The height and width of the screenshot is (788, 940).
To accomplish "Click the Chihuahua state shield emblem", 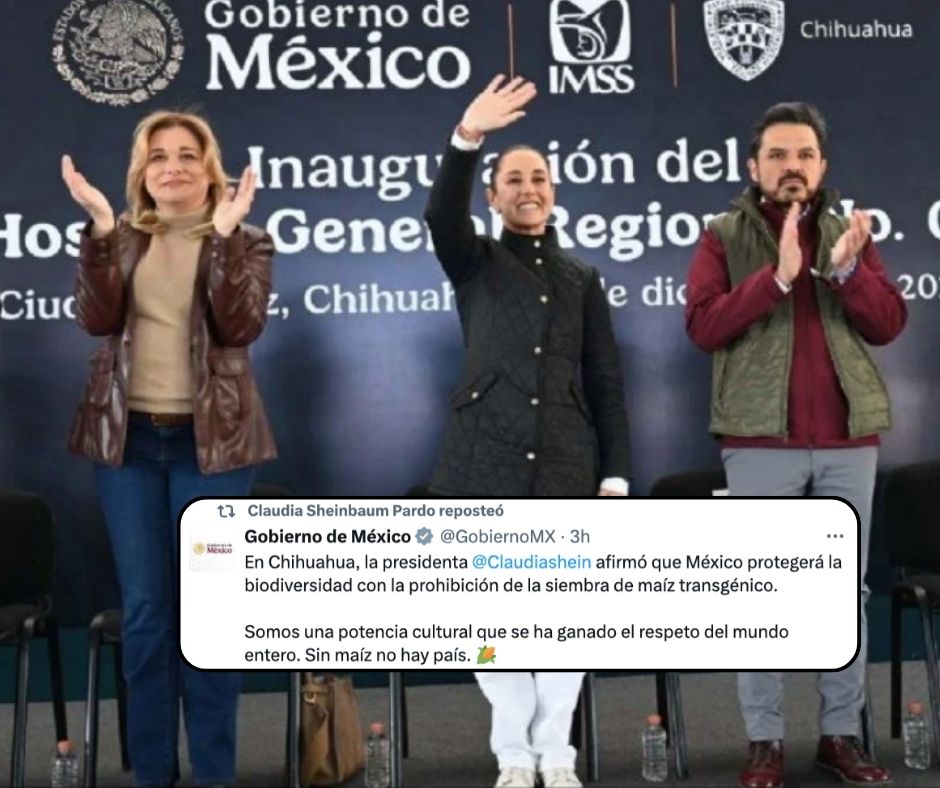I will click(x=743, y=39).
